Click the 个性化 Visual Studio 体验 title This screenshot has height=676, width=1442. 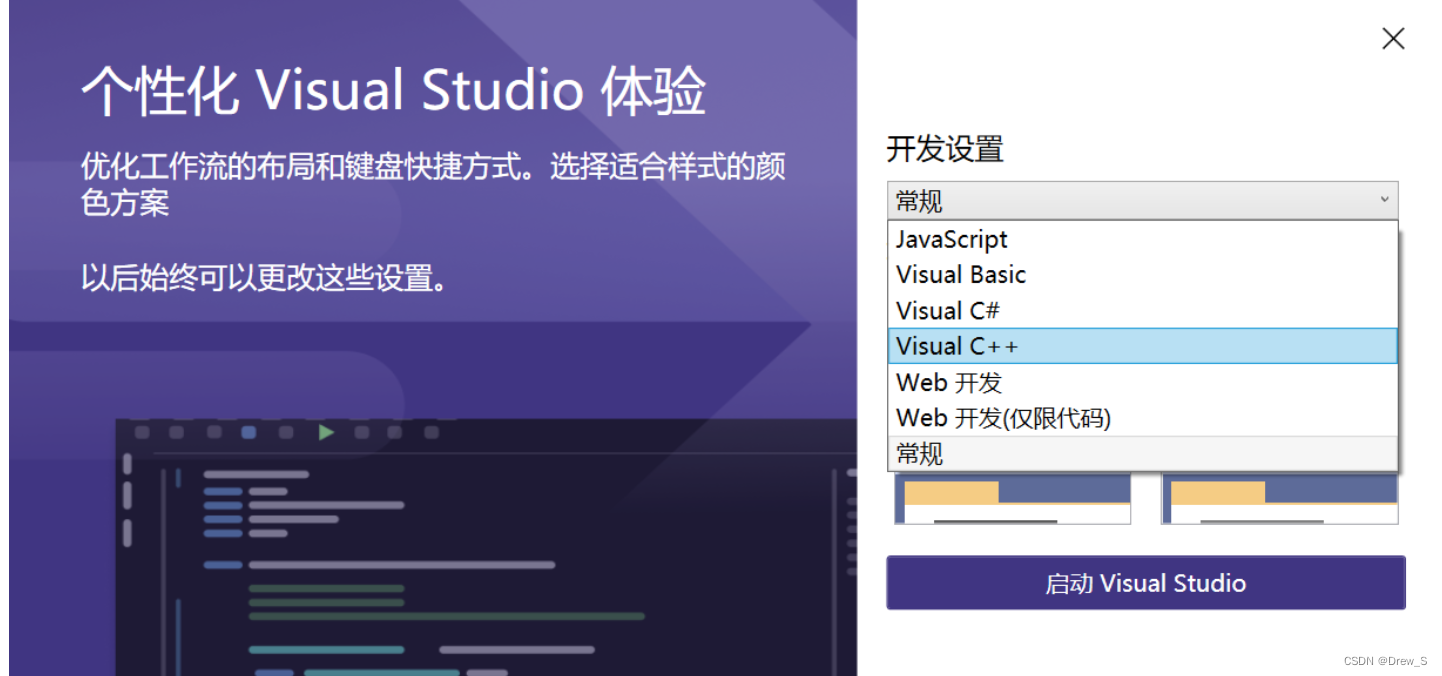394,92
